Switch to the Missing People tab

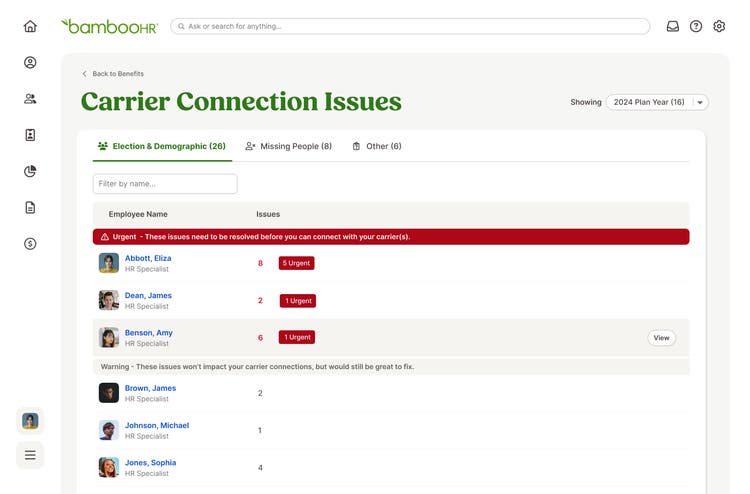(x=288, y=146)
